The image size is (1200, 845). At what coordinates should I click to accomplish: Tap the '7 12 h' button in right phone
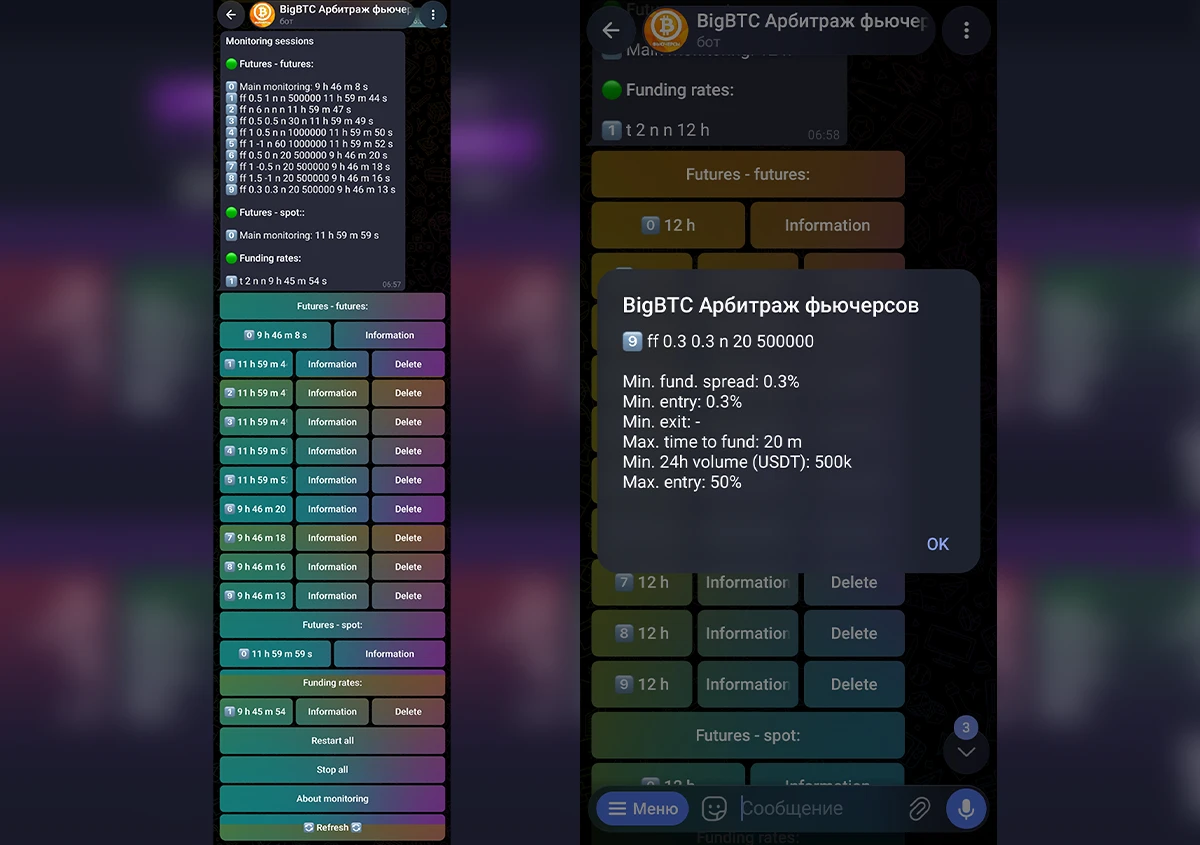642,582
